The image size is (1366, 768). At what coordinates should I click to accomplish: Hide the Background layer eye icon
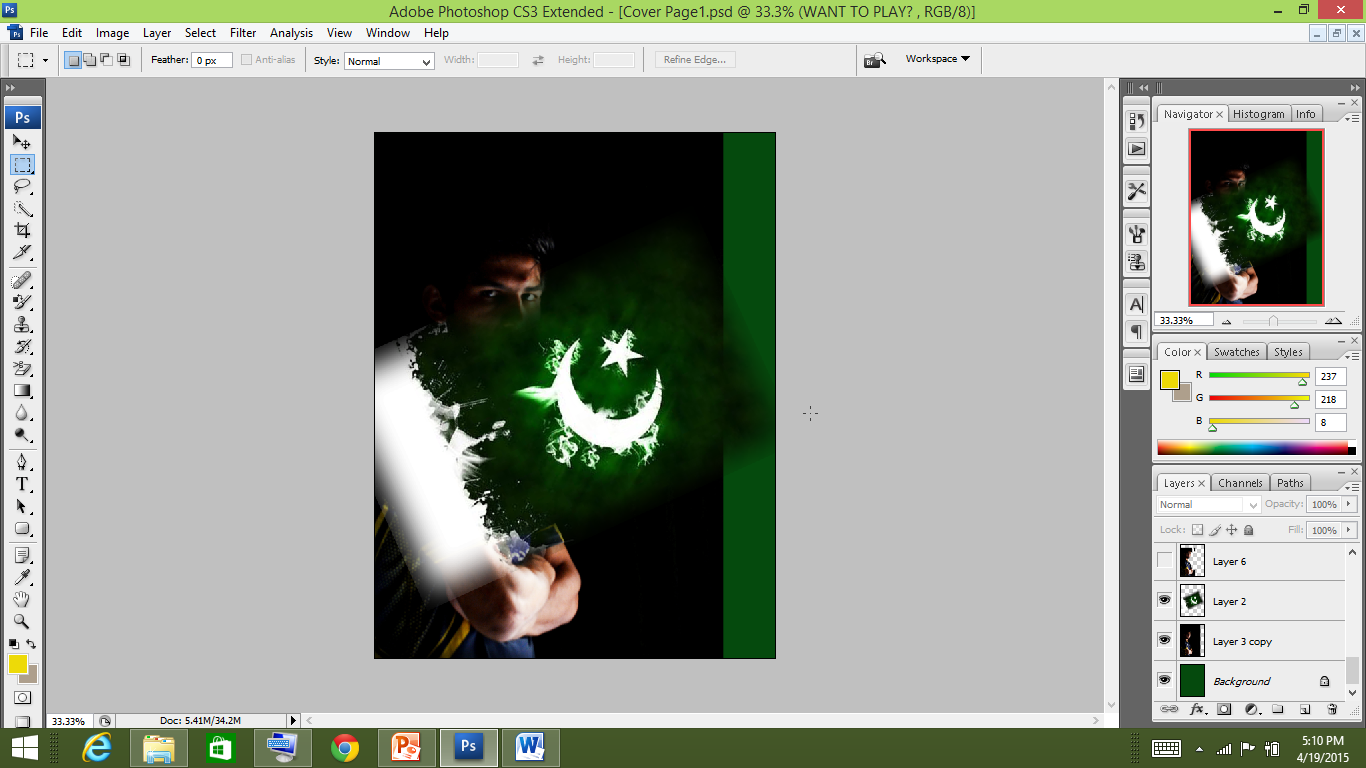[x=1165, y=681]
